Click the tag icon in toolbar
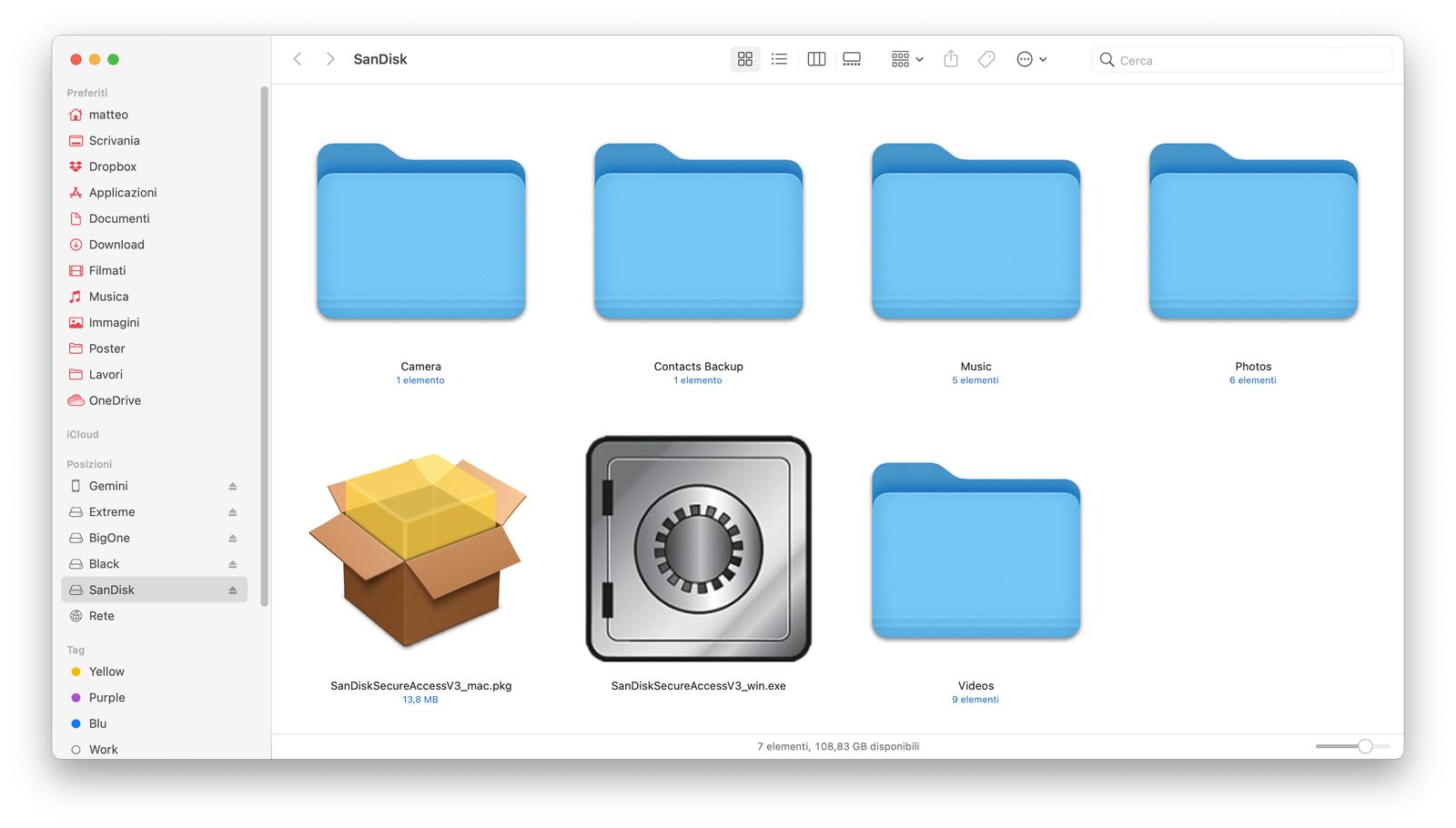The image size is (1456, 828). [986, 59]
